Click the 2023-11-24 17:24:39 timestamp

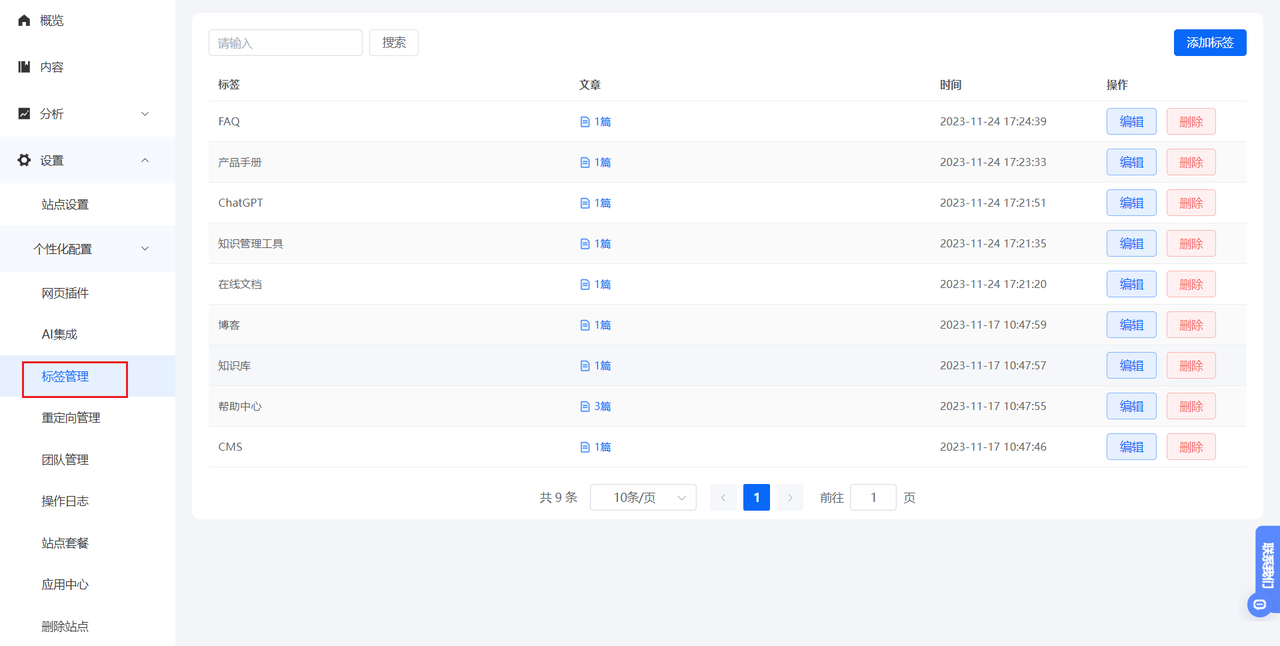993,122
